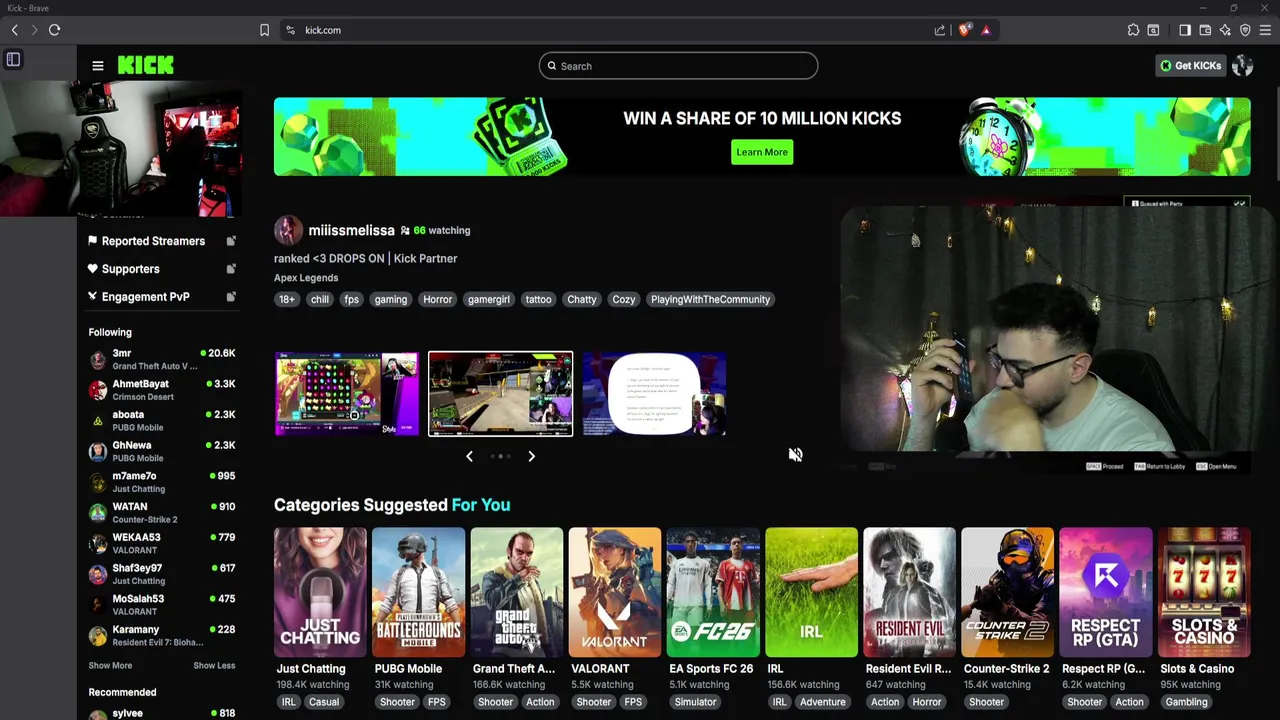1280x720 pixels.
Task: Share this page via address bar icon
Action: point(940,30)
